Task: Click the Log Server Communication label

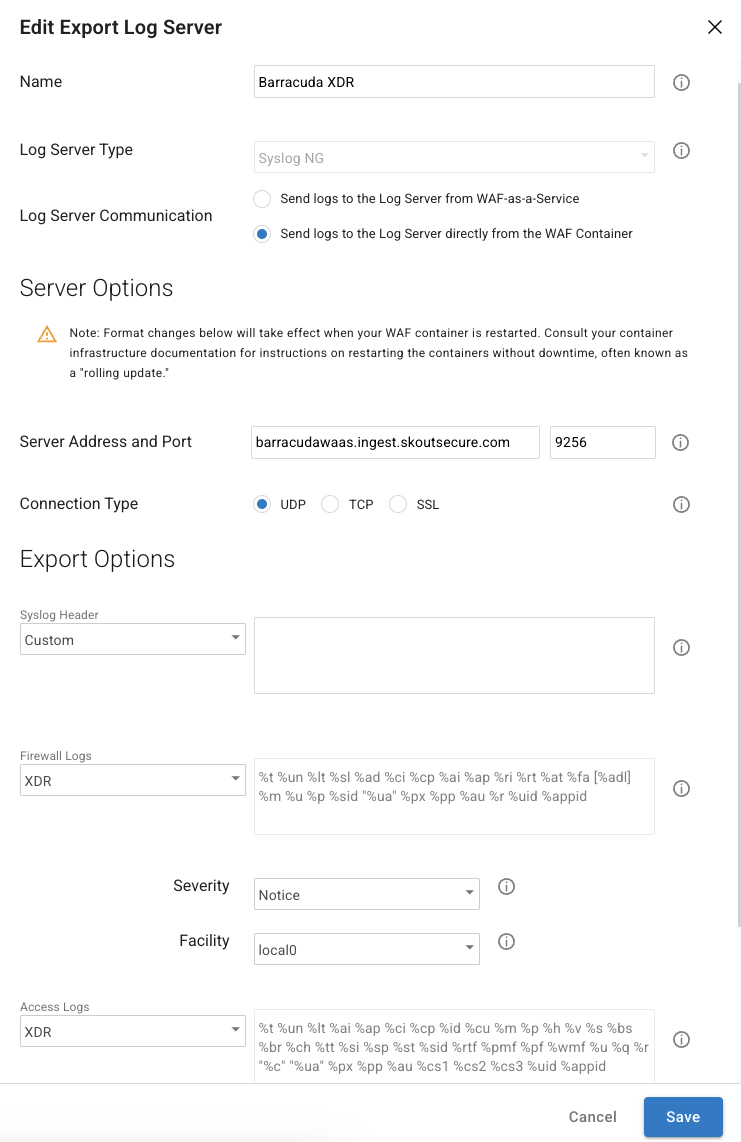Action: 116,216
